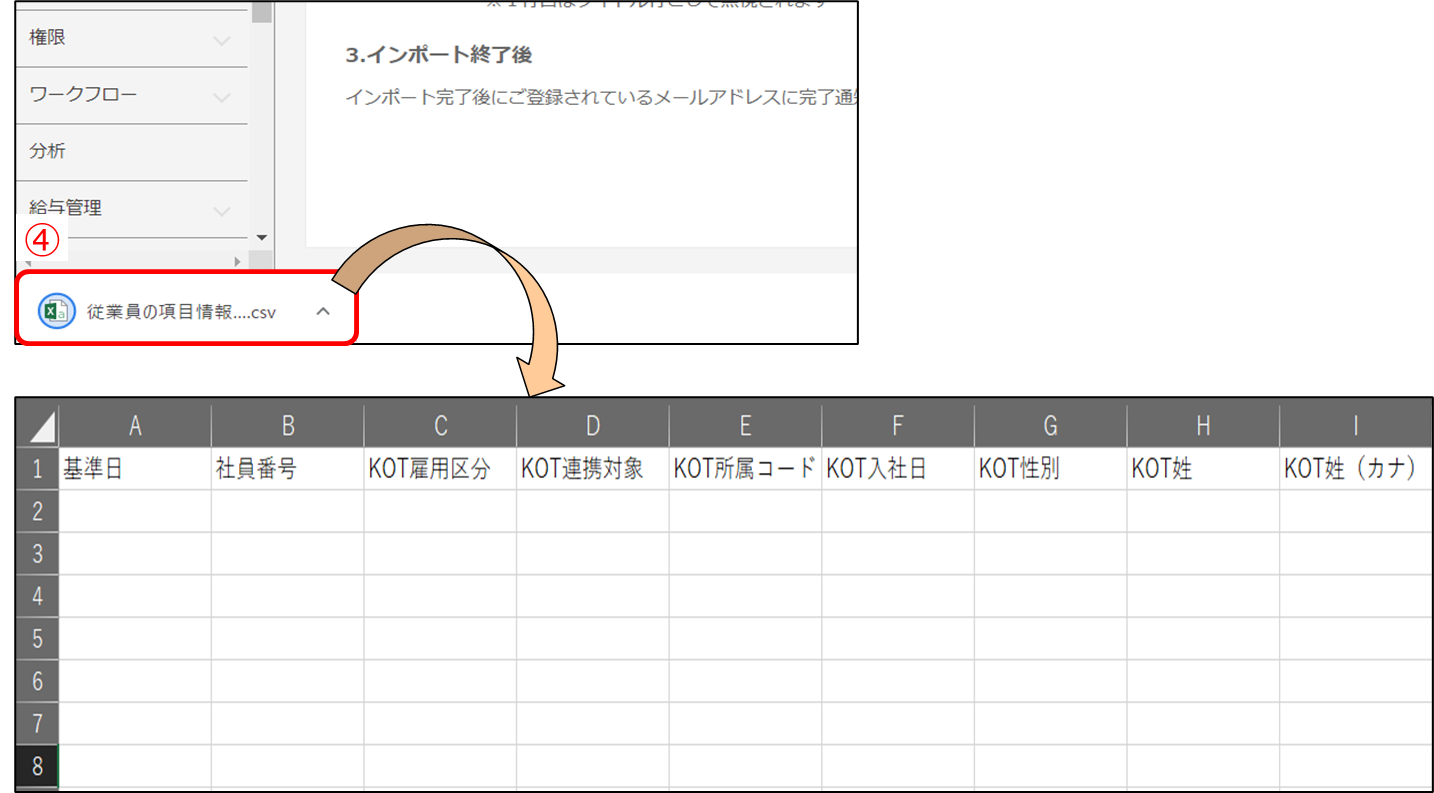The height and width of the screenshot is (793, 1434).
Task: Expand the 給与管理 sidebar menu
Action: coord(131,208)
